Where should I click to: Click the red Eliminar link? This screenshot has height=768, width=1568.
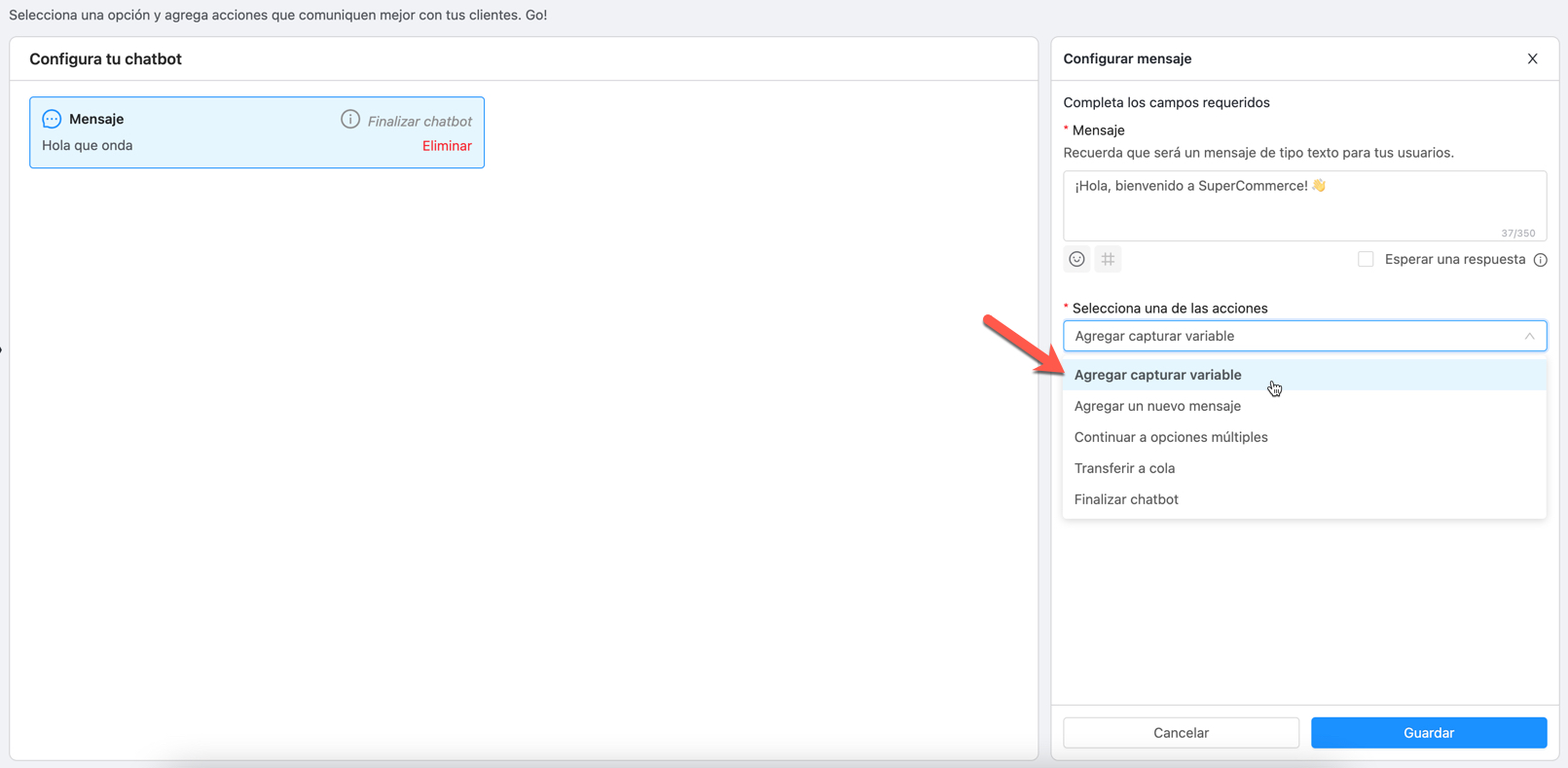tap(447, 146)
